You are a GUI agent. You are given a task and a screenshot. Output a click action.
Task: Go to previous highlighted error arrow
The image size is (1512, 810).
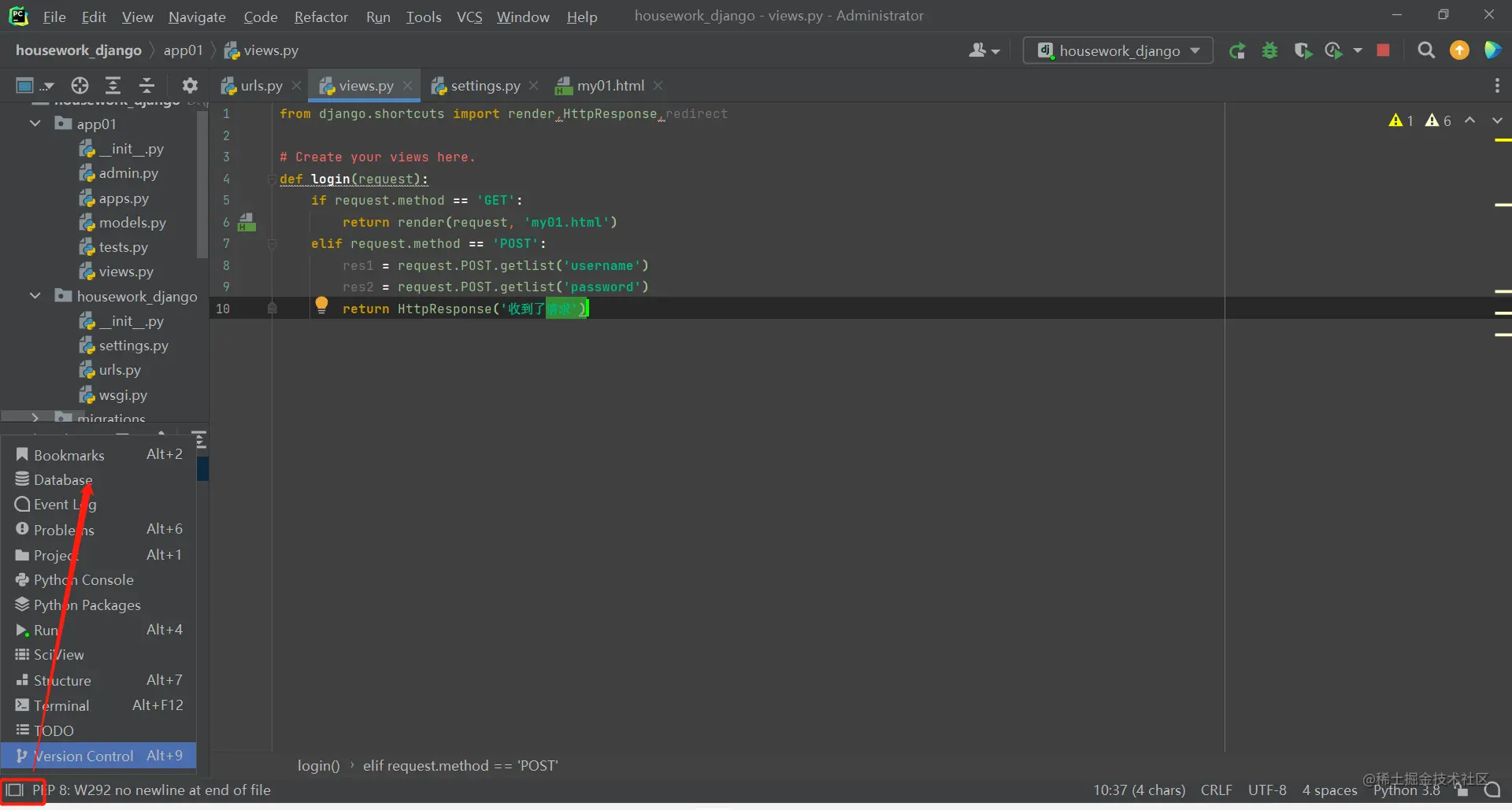pyautogui.click(x=1469, y=120)
